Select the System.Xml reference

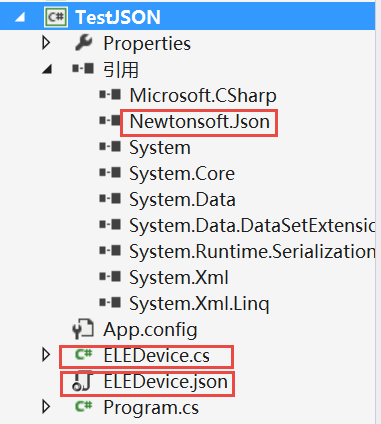click(x=179, y=278)
